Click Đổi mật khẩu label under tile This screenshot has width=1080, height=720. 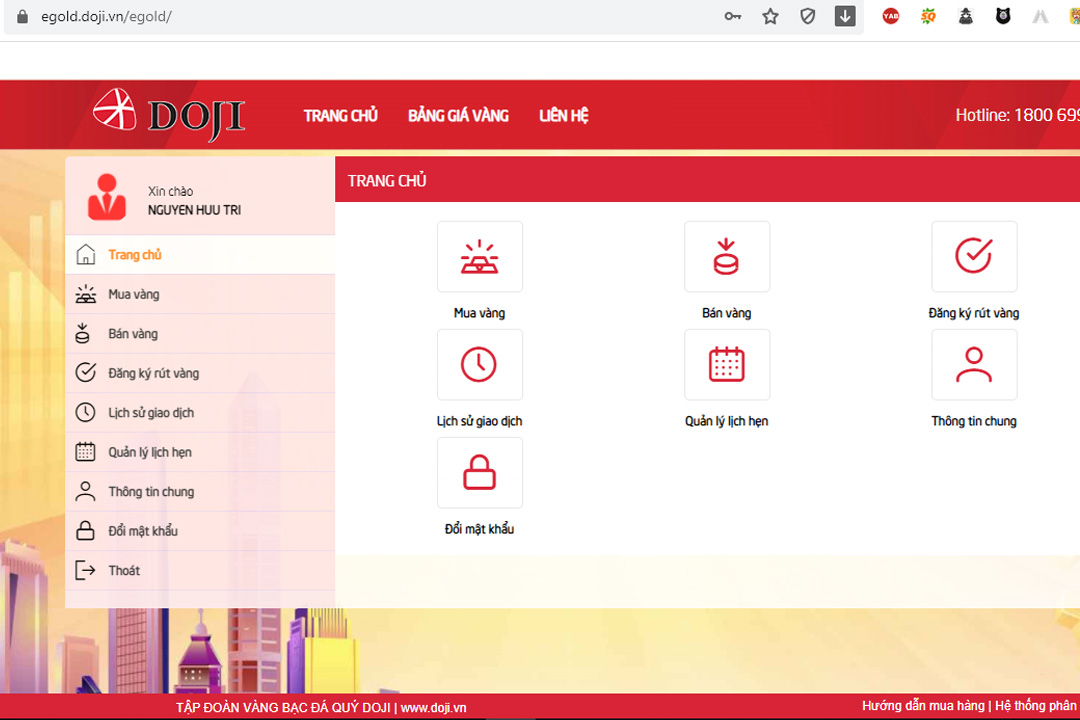point(479,529)
